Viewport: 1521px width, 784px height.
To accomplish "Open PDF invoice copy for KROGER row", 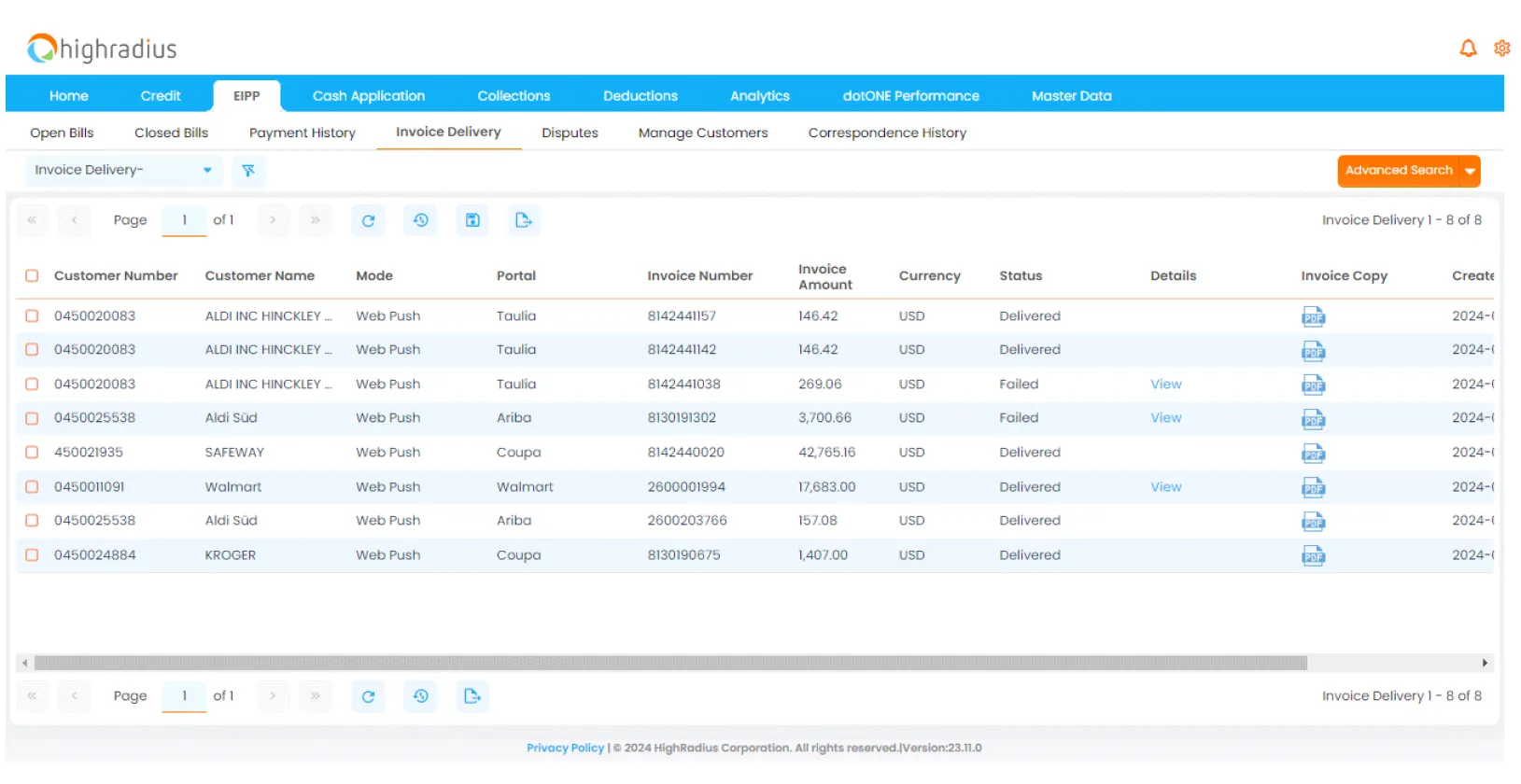I will 1313,556.
